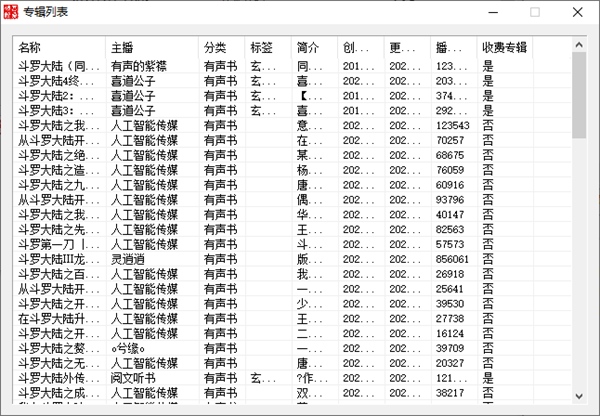Minimize the 专辑列表 window
This screenshot has height=416, width=600.
[x=489, y=13]
